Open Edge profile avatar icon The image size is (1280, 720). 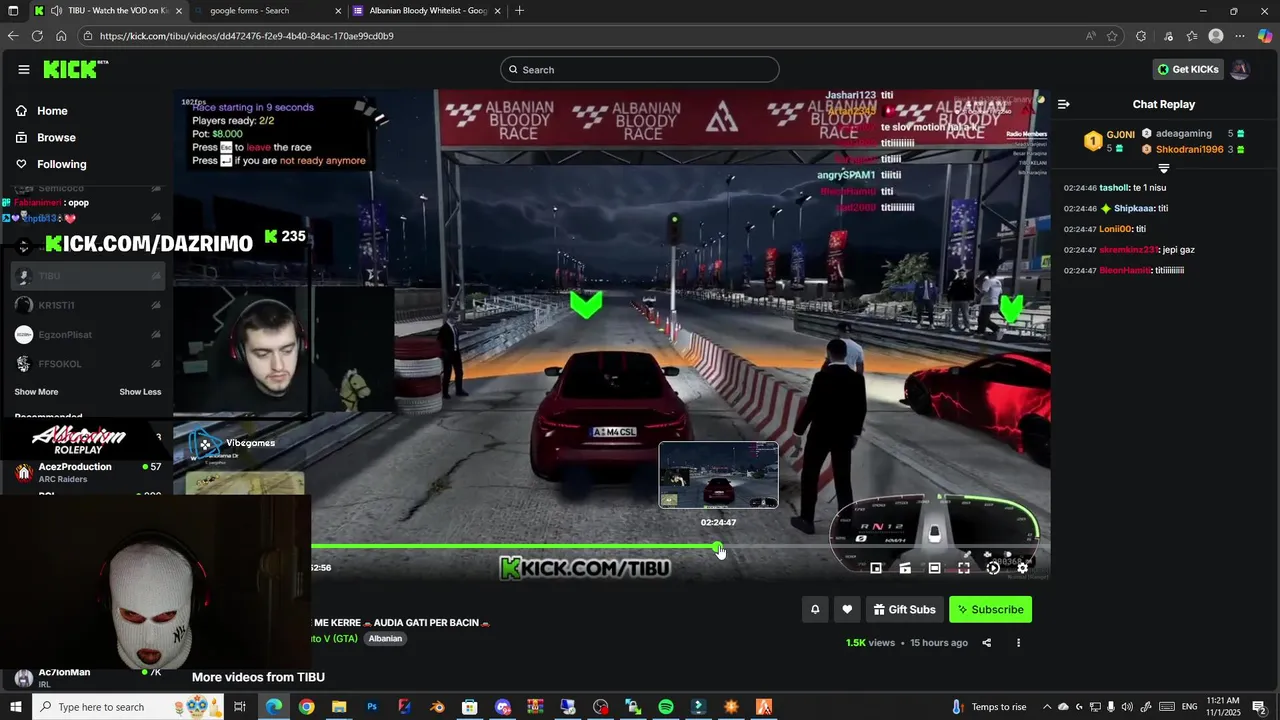tap(1216, 36)
